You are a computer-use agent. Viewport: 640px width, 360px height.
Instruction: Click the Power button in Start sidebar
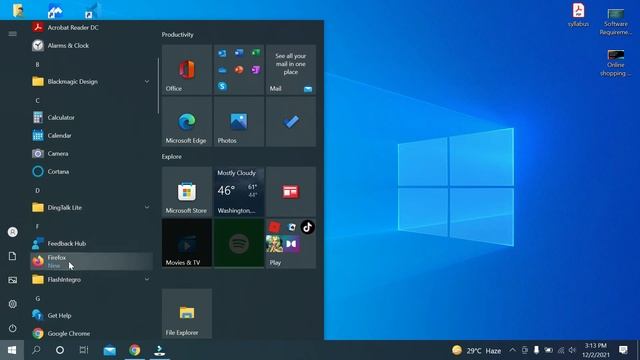pos(13,328)
